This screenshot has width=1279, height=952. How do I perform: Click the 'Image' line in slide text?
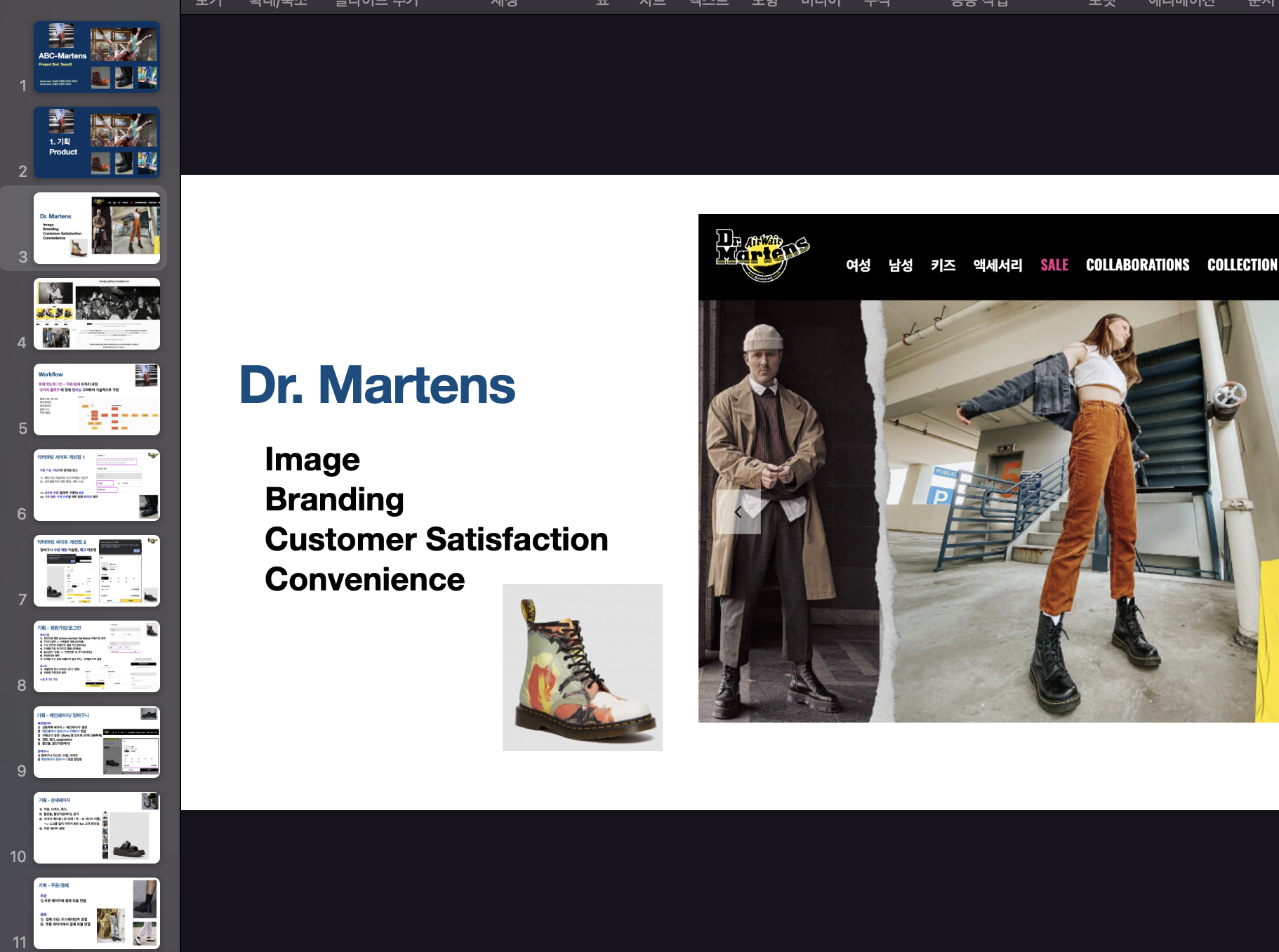click(312, 460)
